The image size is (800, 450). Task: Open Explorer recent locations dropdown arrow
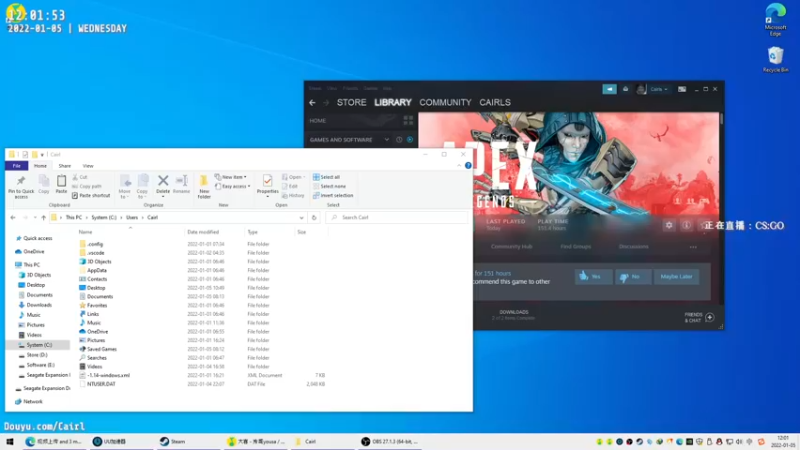[x=35, y=217]
